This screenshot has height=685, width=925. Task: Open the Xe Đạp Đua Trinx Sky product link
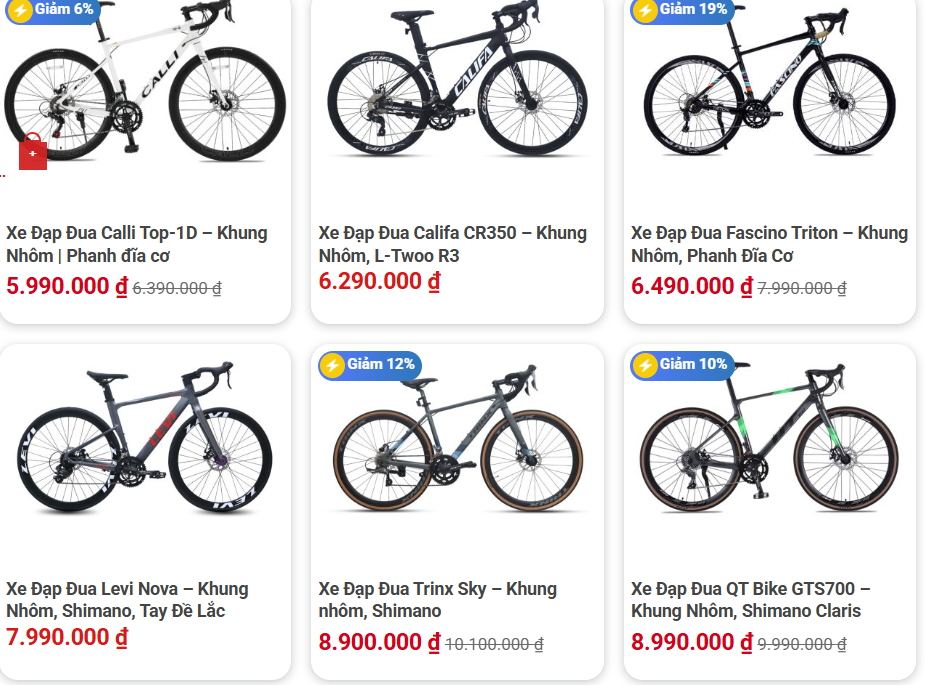[440, 601]
